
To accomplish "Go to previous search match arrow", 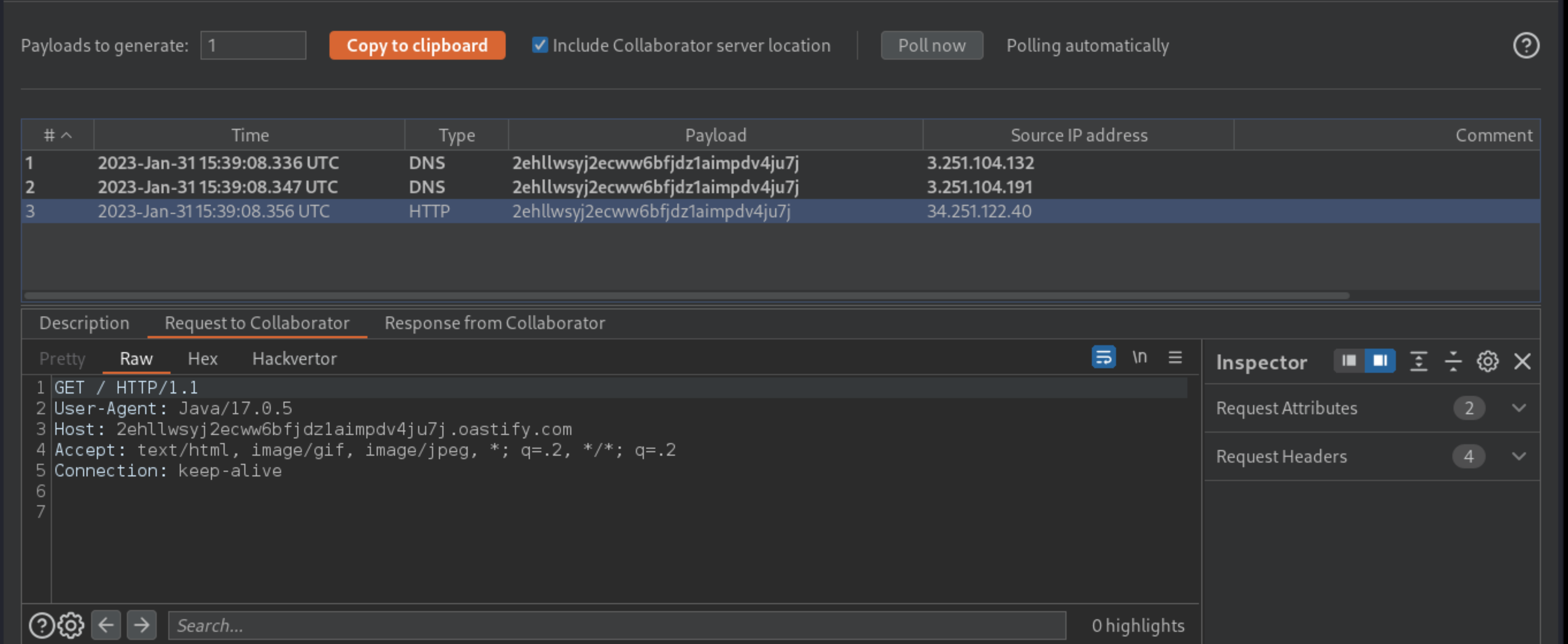I will [106, 625].
